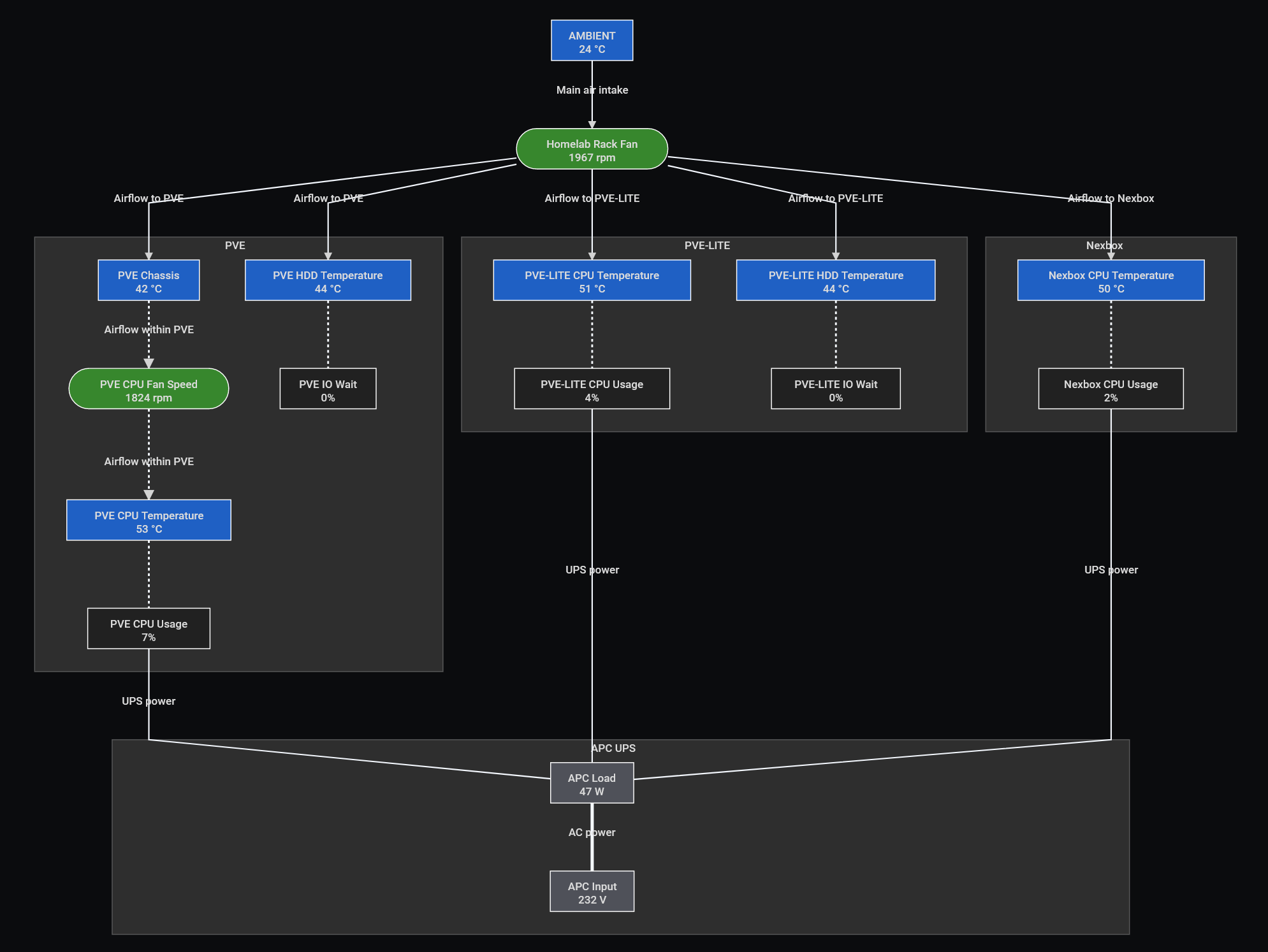Click the Main air intake edge label
The image size is (1268, 952).
point(592,90)
